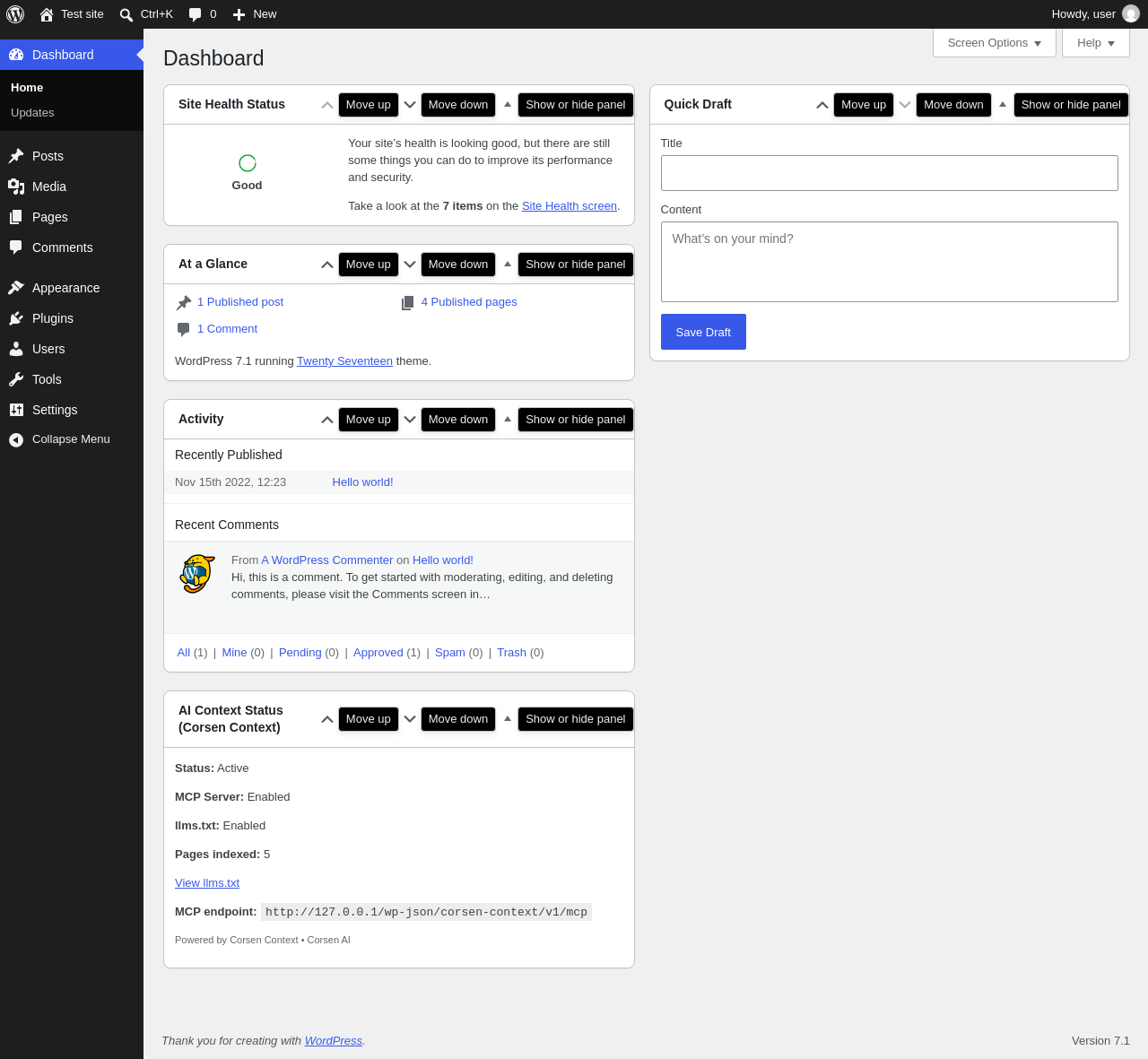Open the Ctrl+K search command palette
This screenshot has height=1059, width=1148.
tap(146, 14)
